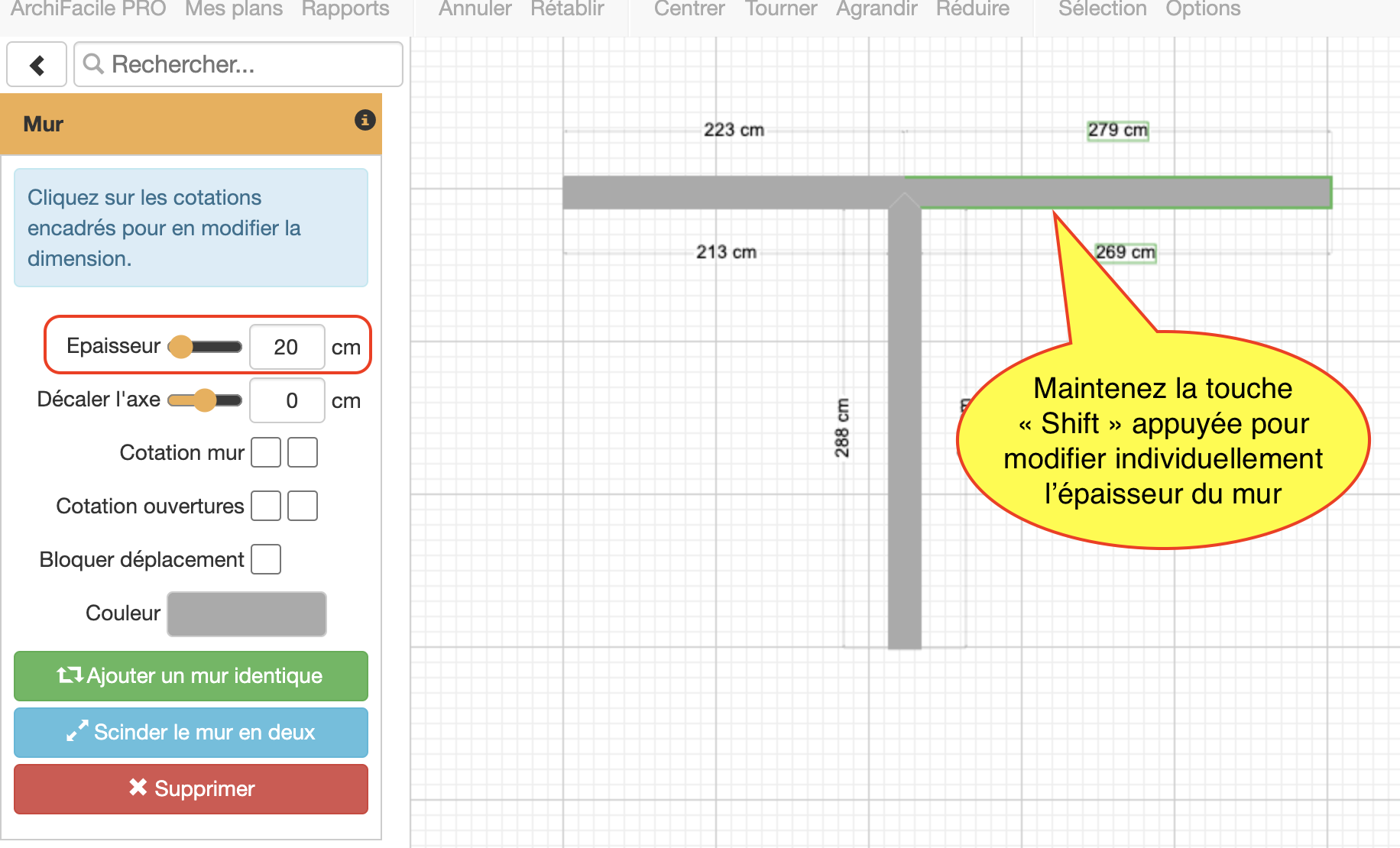The width and height of the screenshot is (1400, 848).
Task: Open the Mes plans menu
Action: [x=233, y=9]
